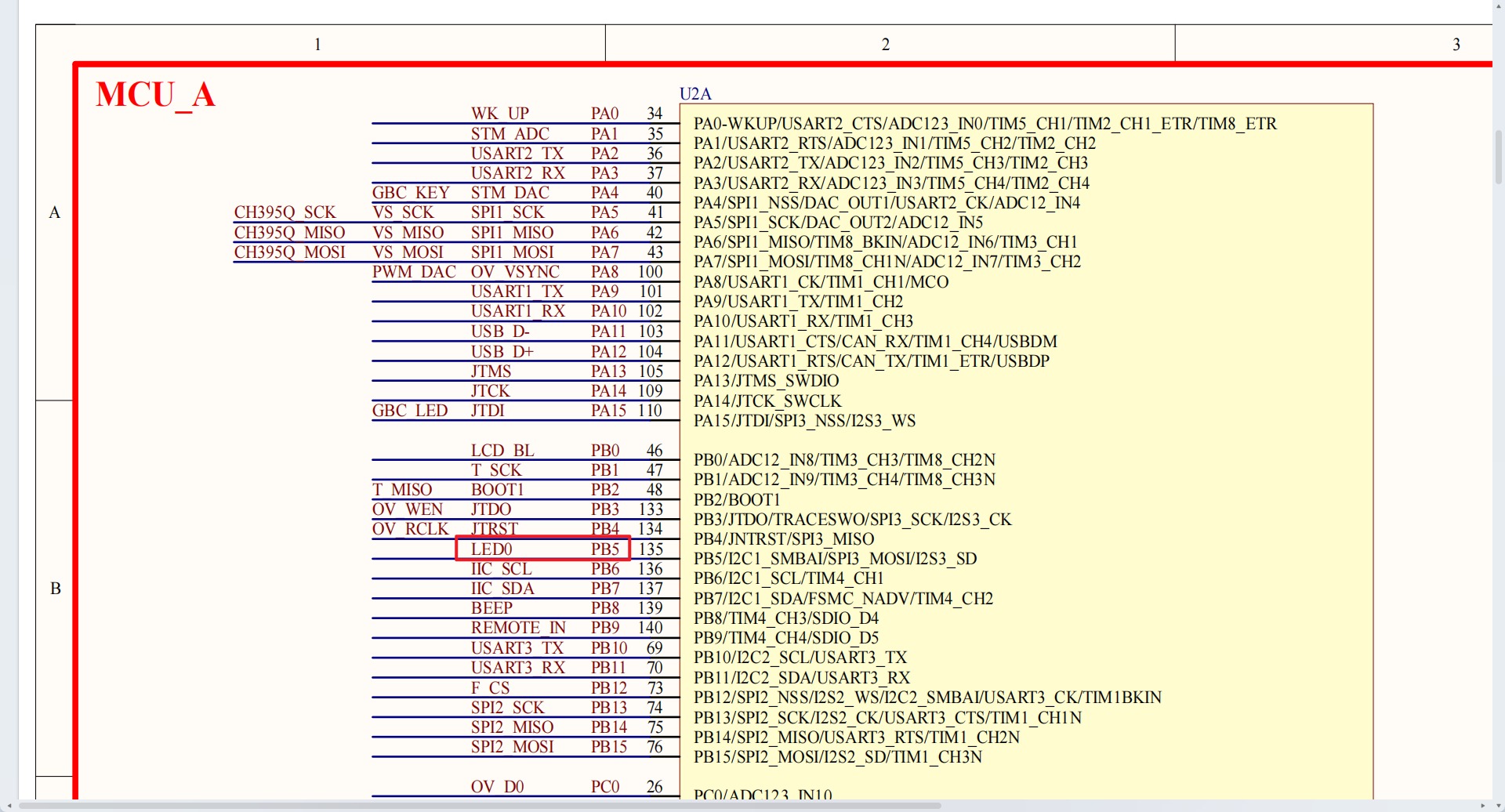Click the VS_MOSI net label
The width and height of the screenshot is (1505, 812).
pos(408,252)
